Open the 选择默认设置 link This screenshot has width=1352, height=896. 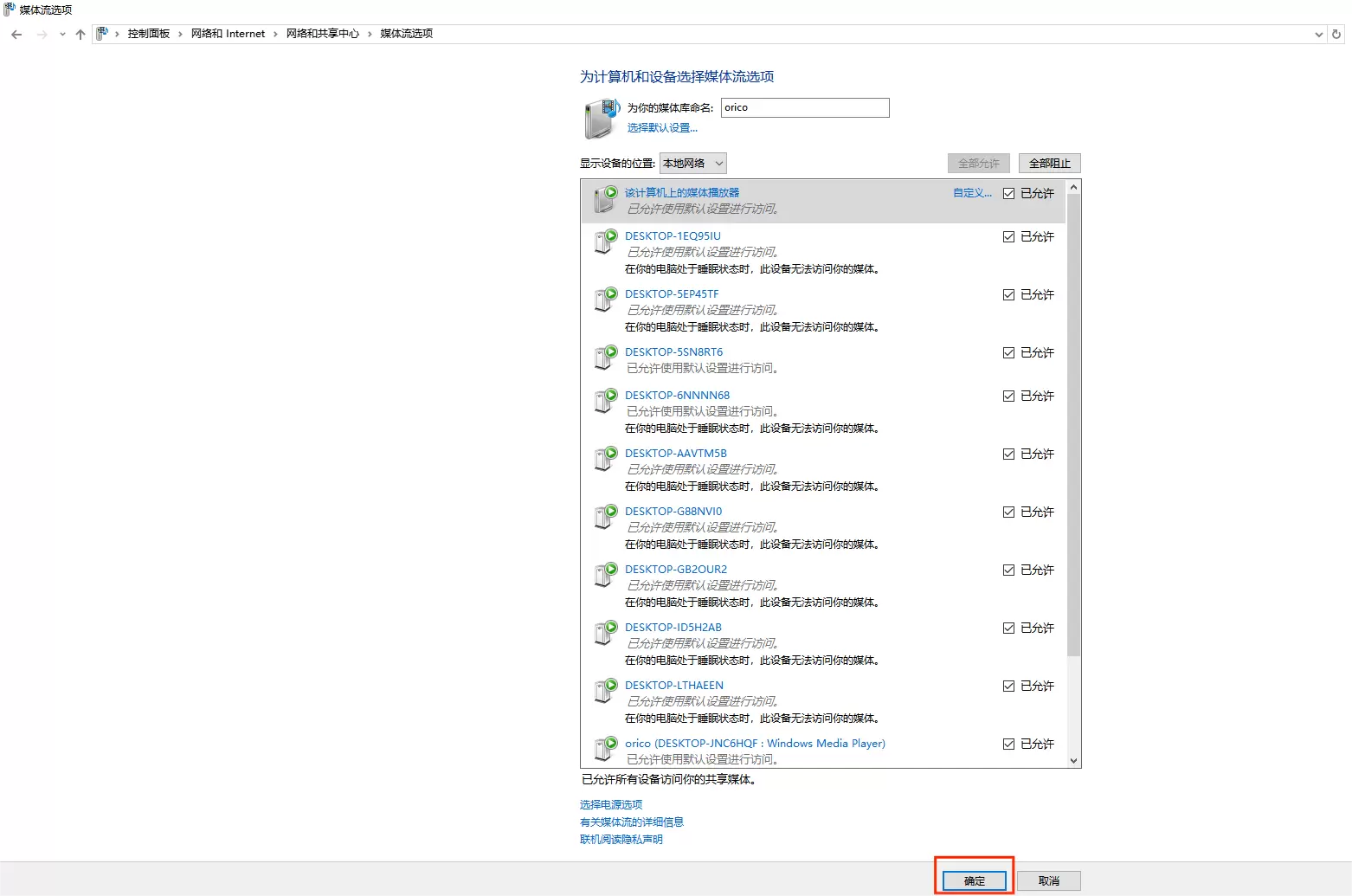662,128
